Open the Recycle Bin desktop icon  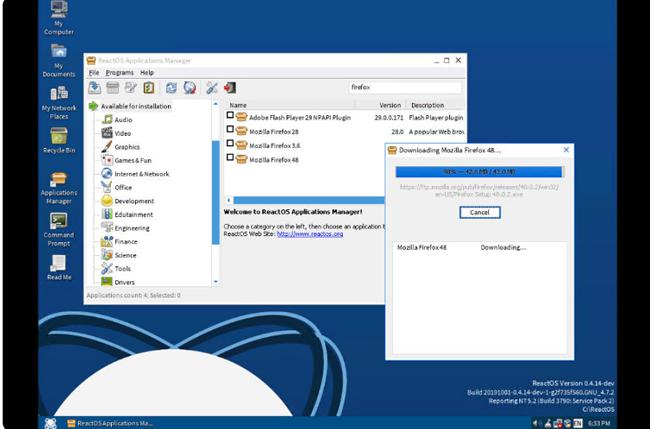[59, 138]
